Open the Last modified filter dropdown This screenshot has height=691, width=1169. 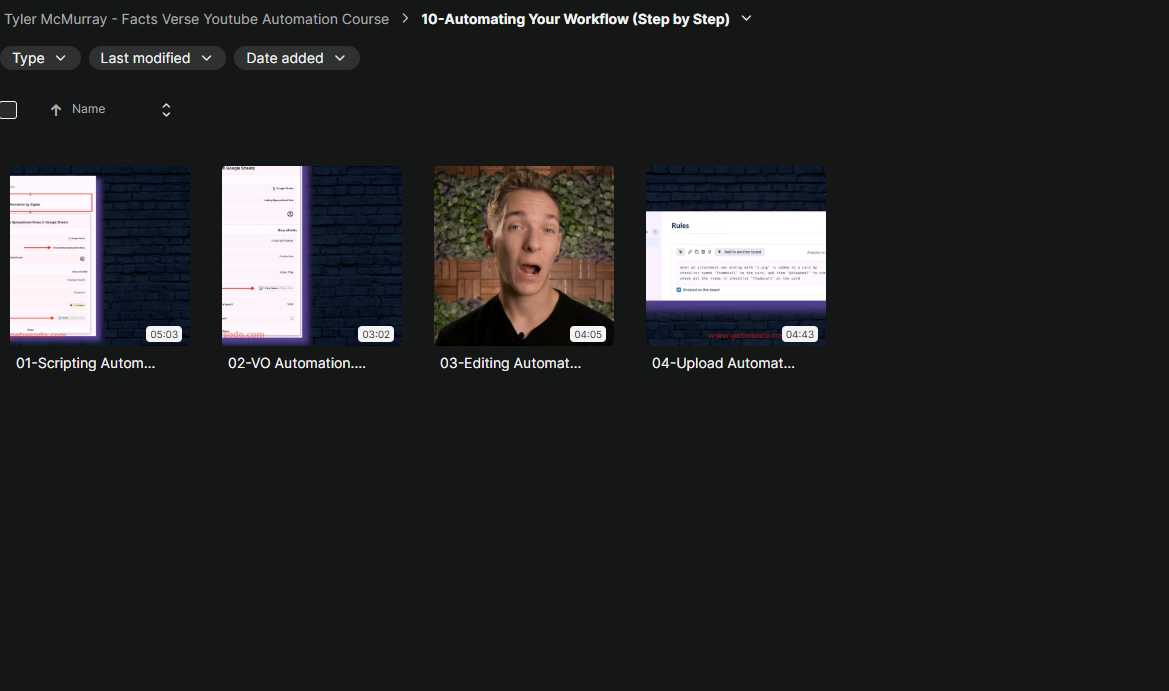point(157,58)
